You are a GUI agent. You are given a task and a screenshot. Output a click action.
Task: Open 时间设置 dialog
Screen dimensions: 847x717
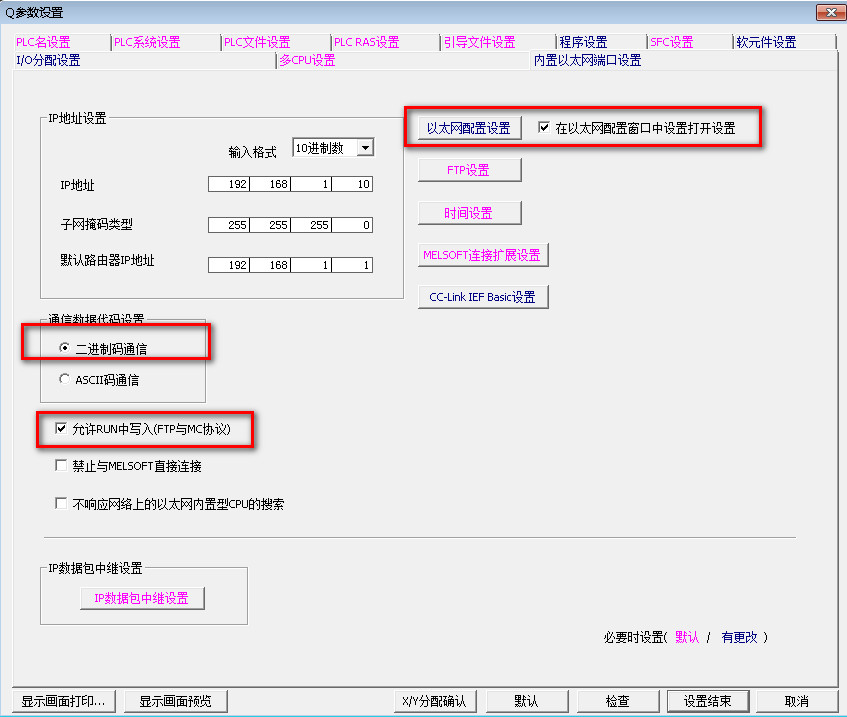(x=469, y=214)
